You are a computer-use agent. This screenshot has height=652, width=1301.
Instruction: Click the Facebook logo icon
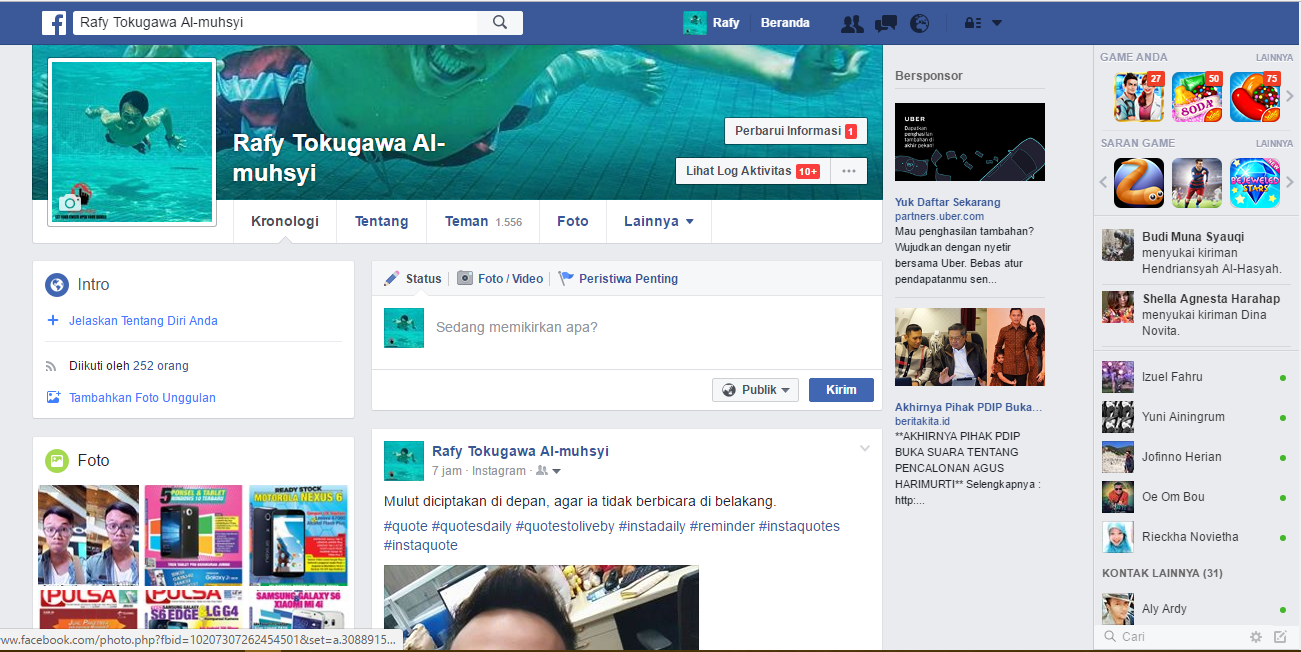(54, 23)
